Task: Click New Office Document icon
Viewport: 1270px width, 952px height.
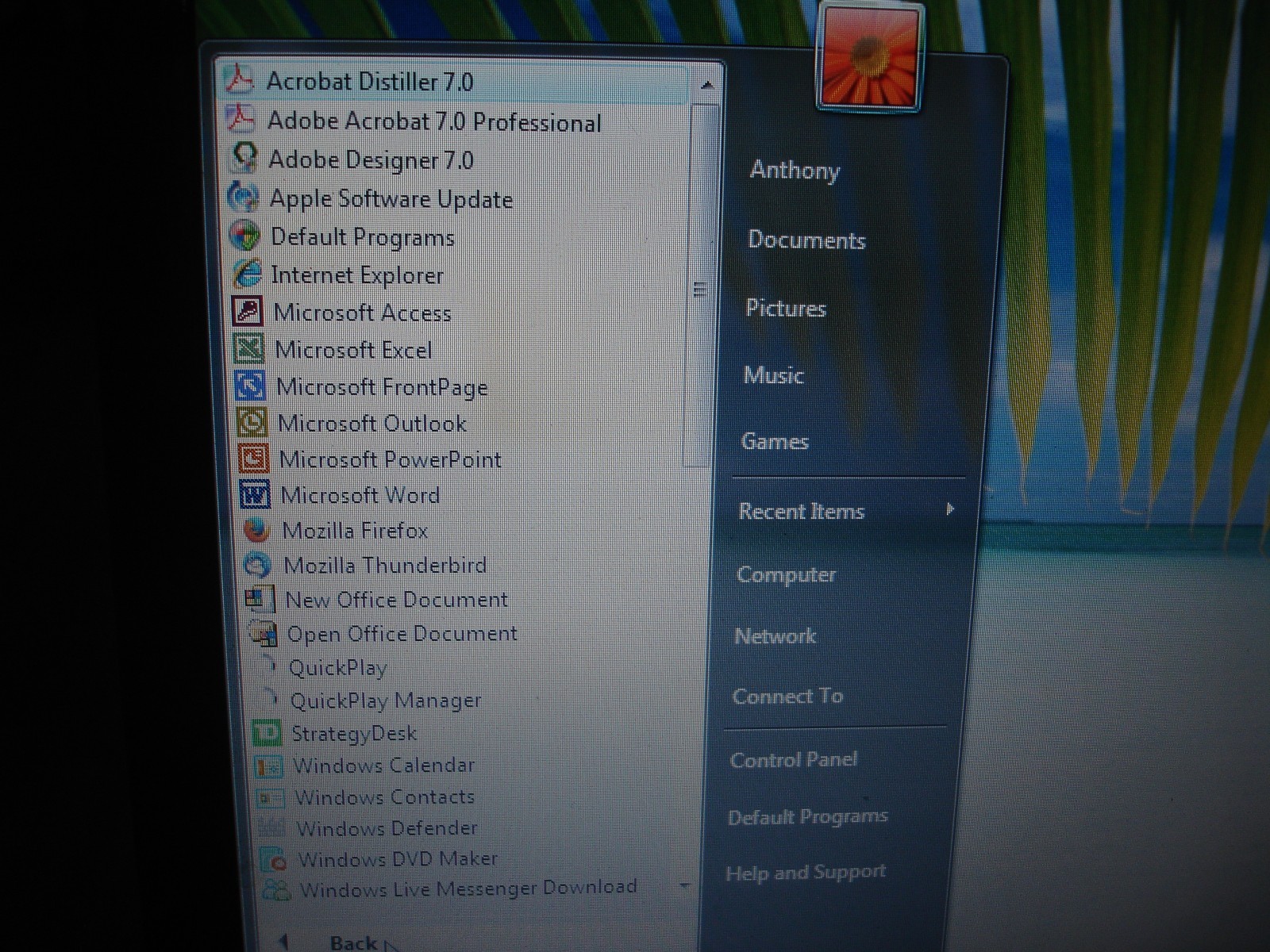Action: 260,599
